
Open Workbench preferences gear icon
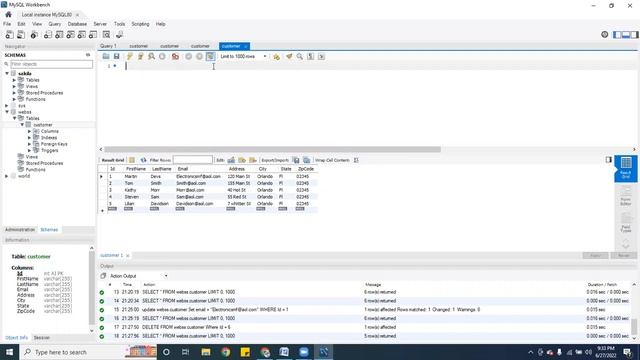tap(604, 35)
